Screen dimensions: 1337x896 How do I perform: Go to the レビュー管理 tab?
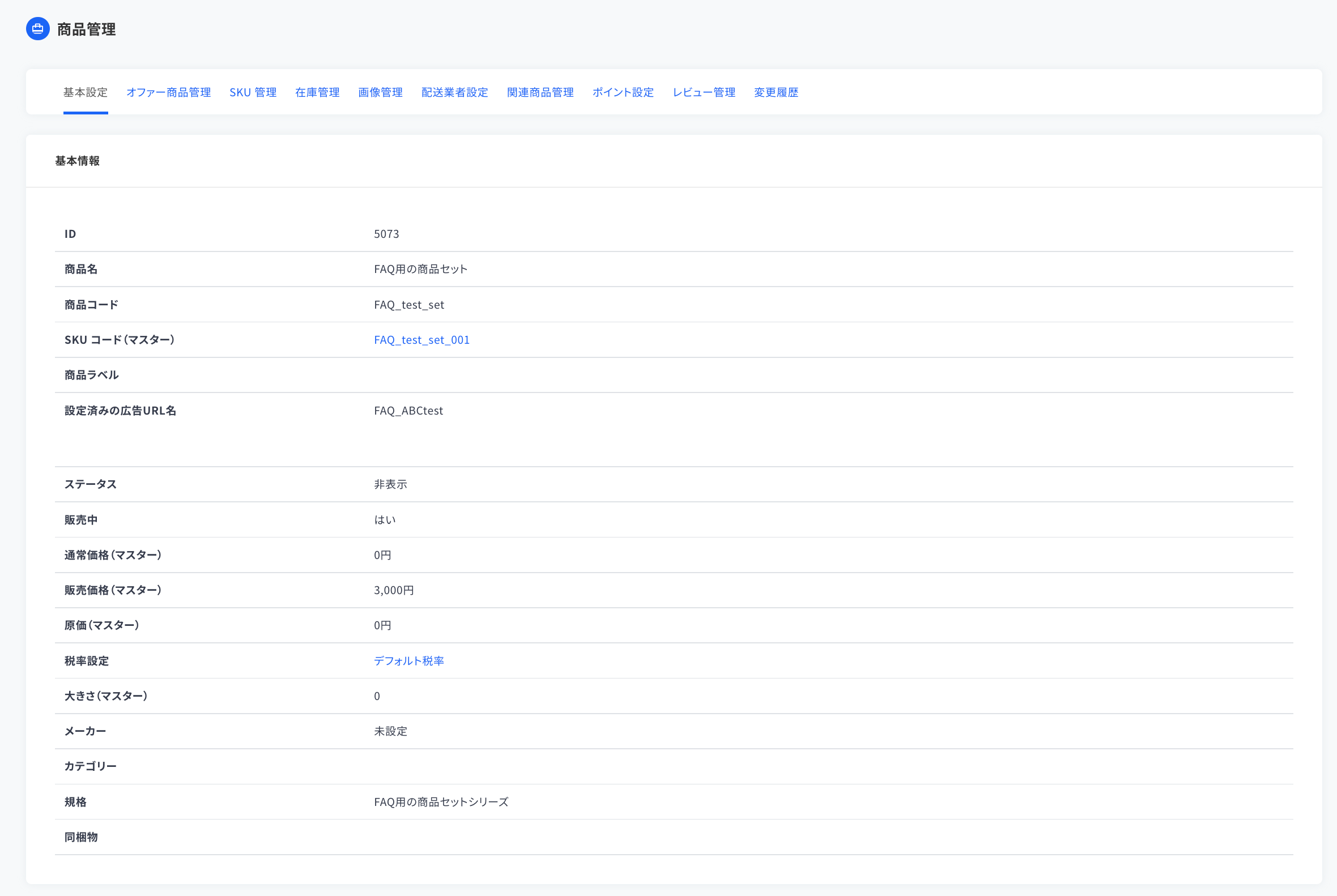click(x=704, y=92)
